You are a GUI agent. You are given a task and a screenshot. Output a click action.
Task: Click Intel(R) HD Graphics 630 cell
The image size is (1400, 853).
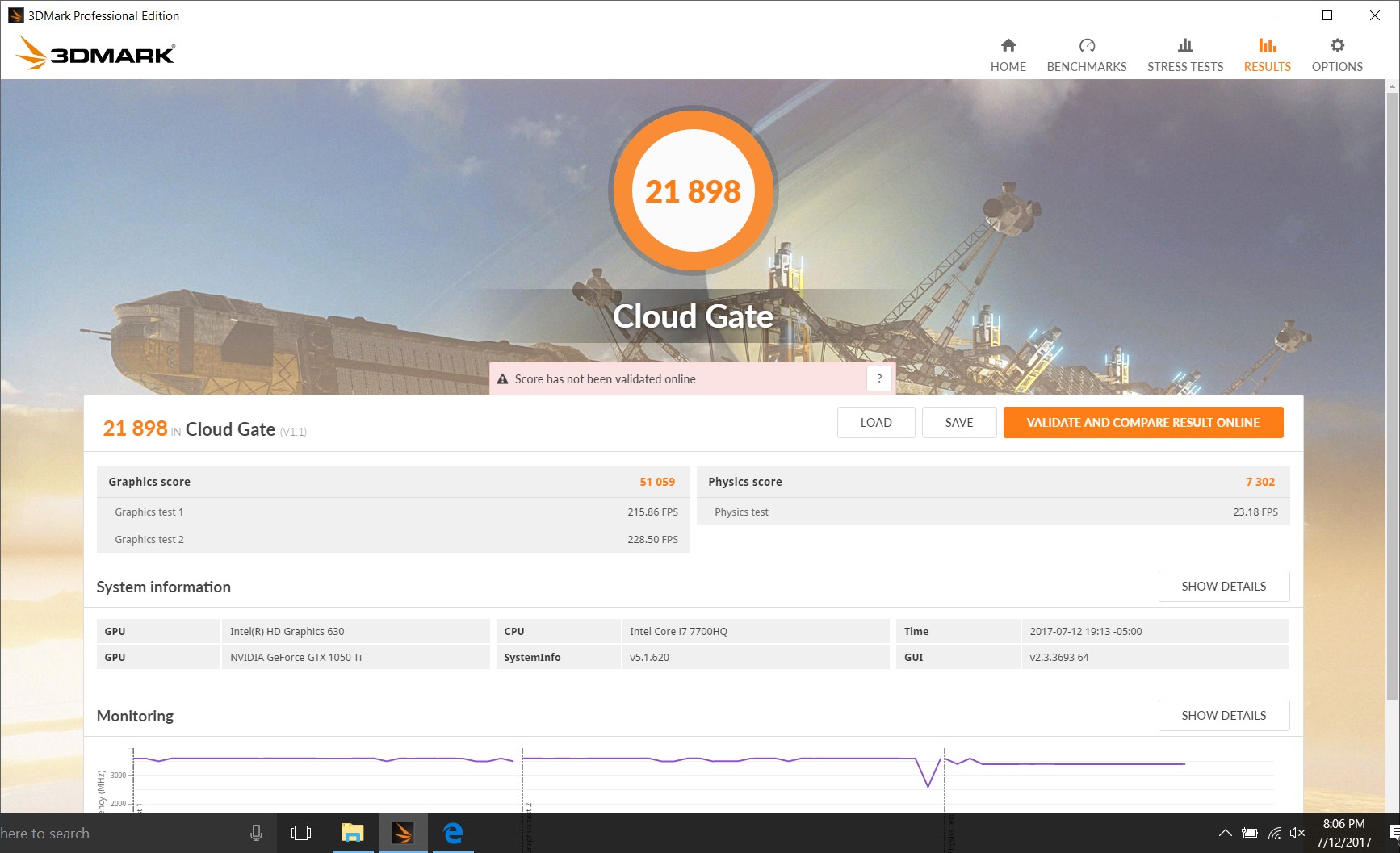click(355, 631)
